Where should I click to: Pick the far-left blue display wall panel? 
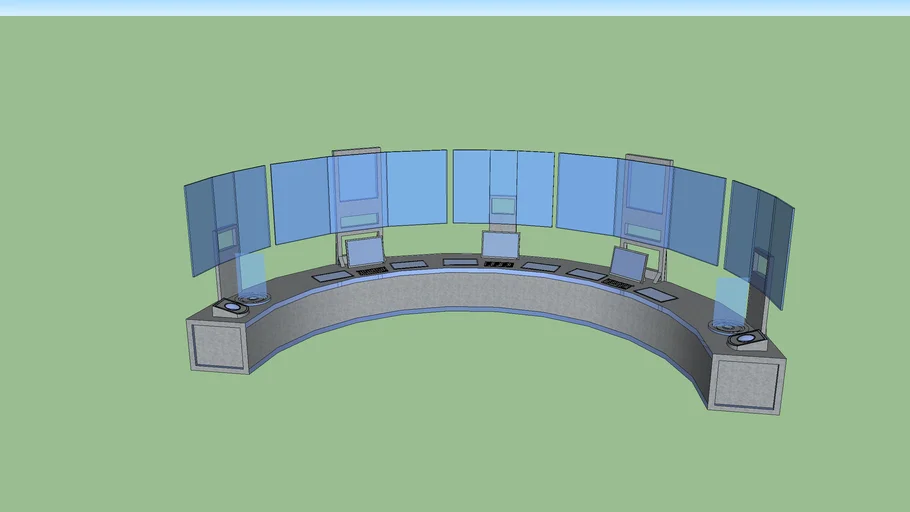point(228,221)
